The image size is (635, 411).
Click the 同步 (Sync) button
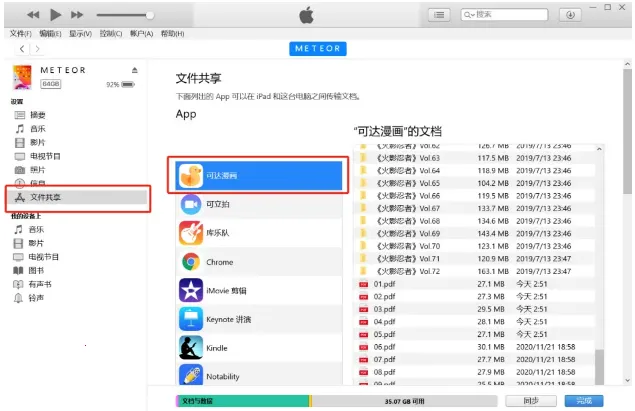tap(531, 400)
